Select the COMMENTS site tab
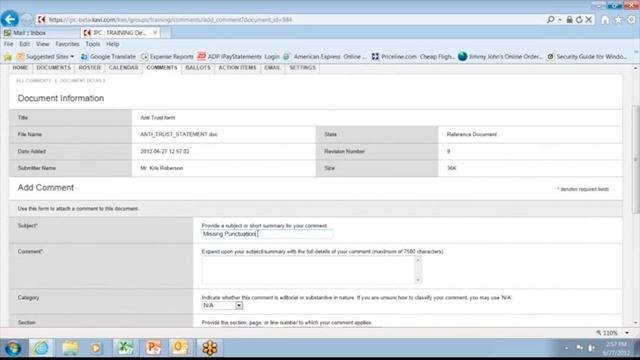 click(x=162, y=68)
